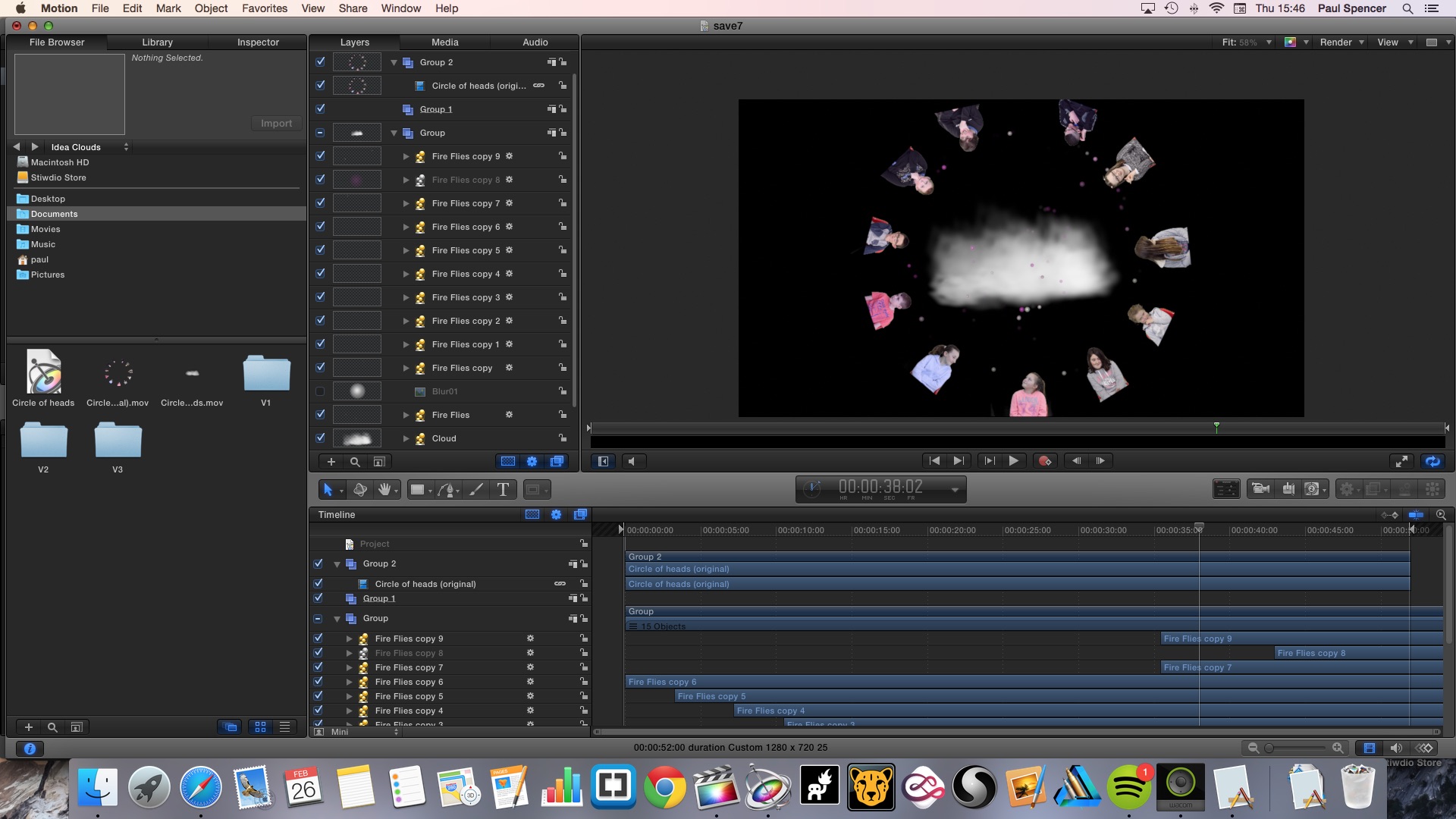
Task: Adjust the timeline zoom slider
Action: (x=1270, y=748)
